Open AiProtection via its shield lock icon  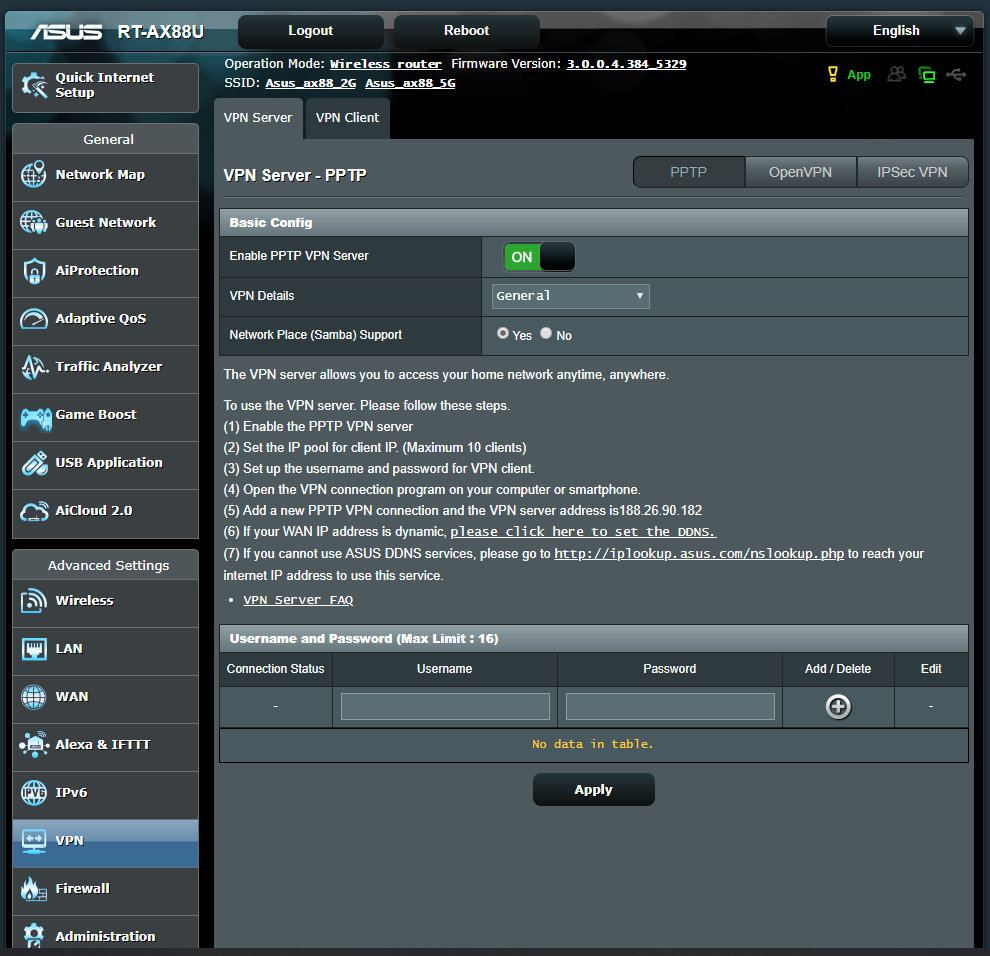coord(34,271)
